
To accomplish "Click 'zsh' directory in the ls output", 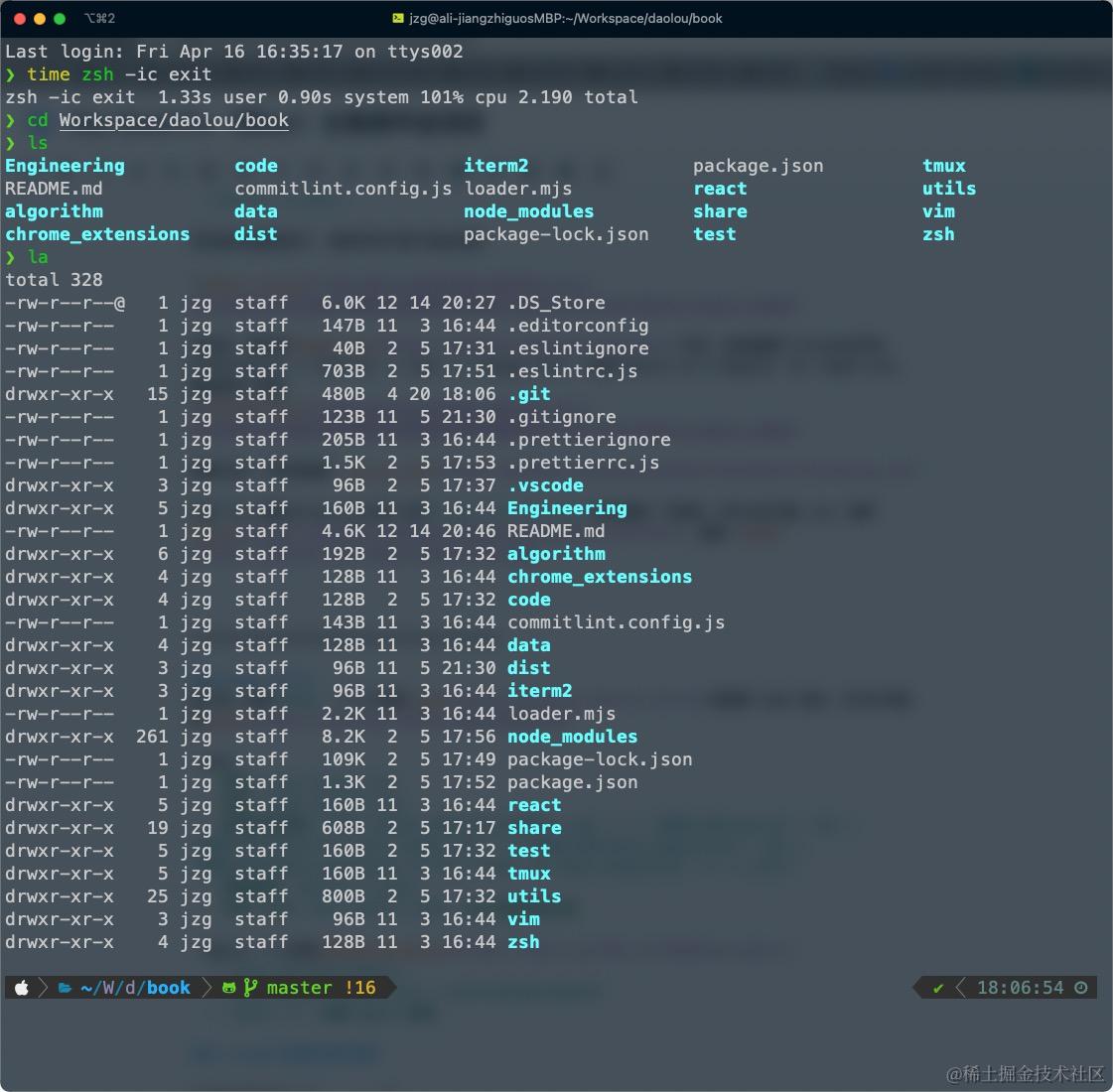I will point(938,234).
